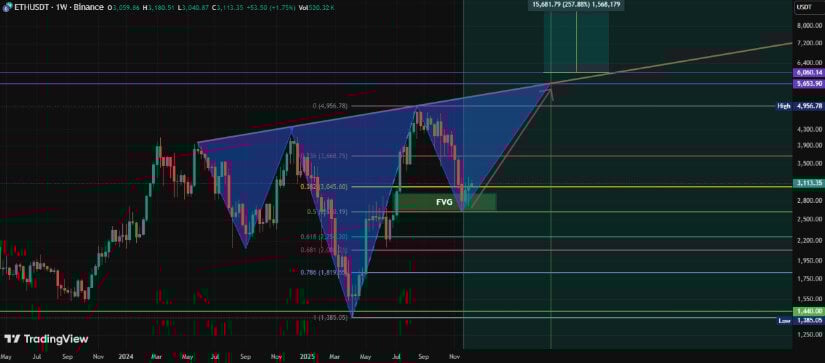Image resolution: width=825 pixels, height=363 pixels.
Task: Click 1,250.00 on the price axis
Action: [809, 334]
